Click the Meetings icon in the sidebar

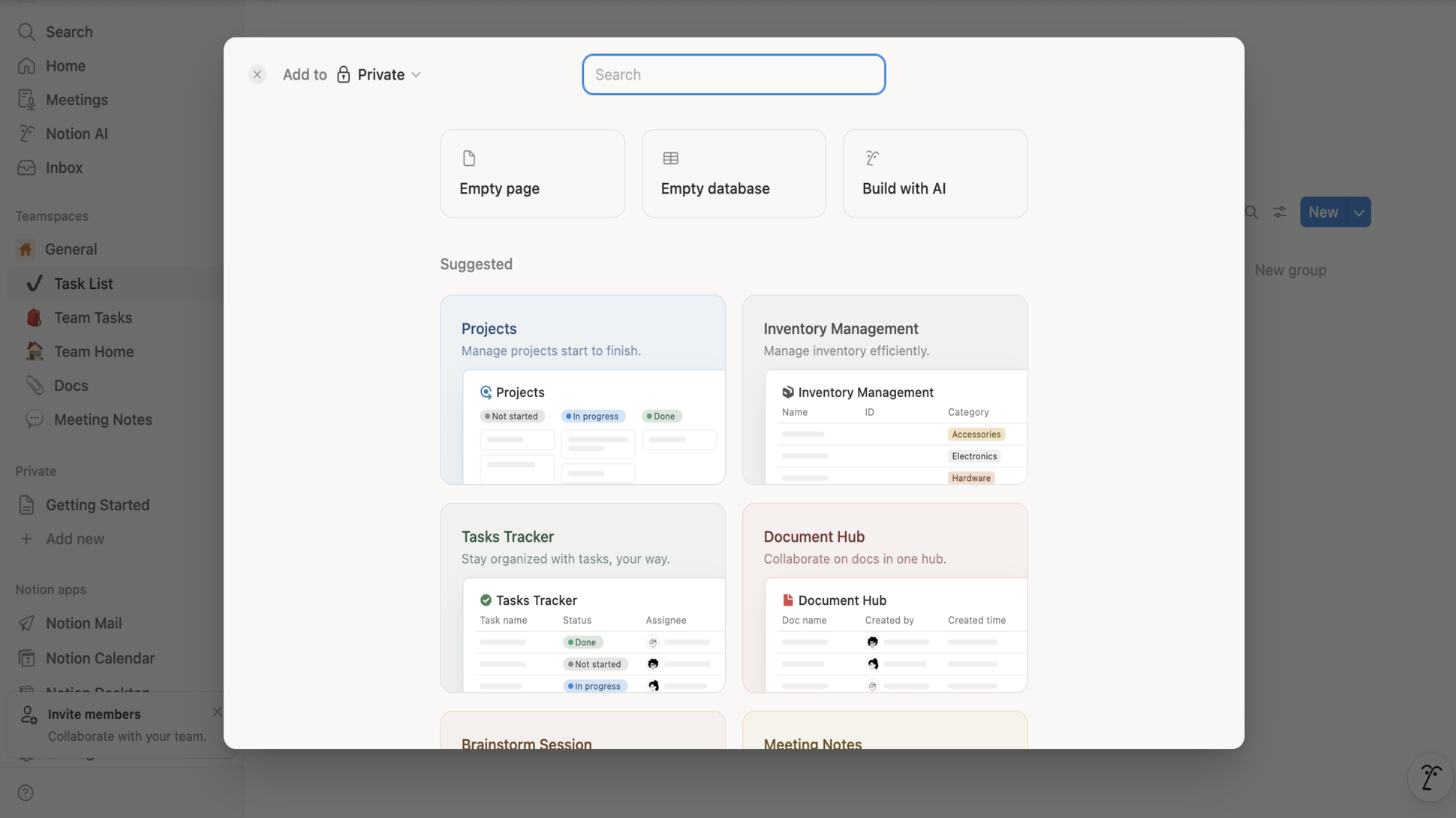26,99
